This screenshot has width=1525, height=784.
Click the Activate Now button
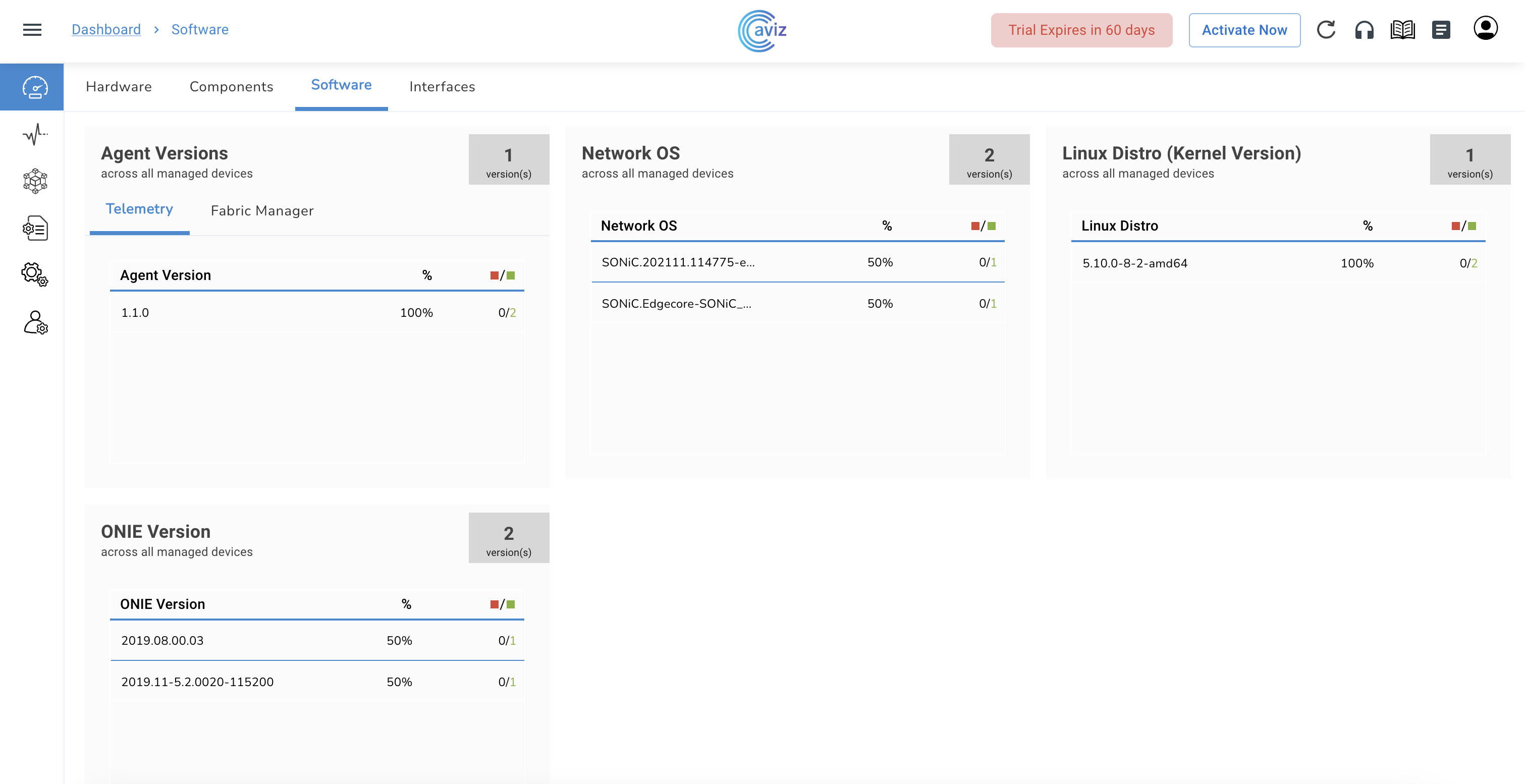[1244, 30]
